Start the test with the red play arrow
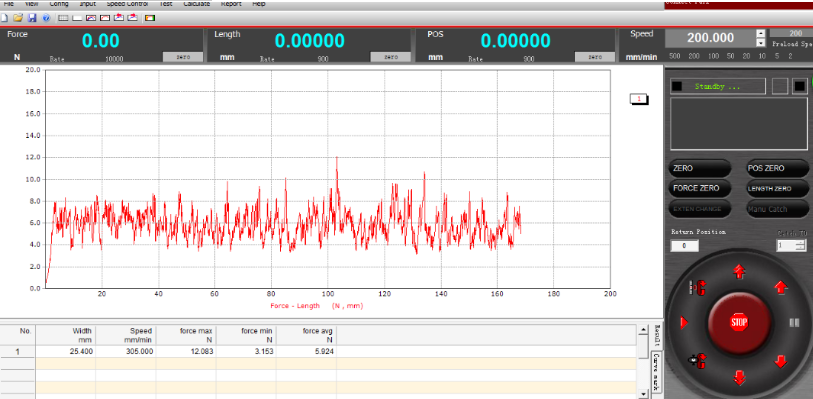 pos(684,323)
